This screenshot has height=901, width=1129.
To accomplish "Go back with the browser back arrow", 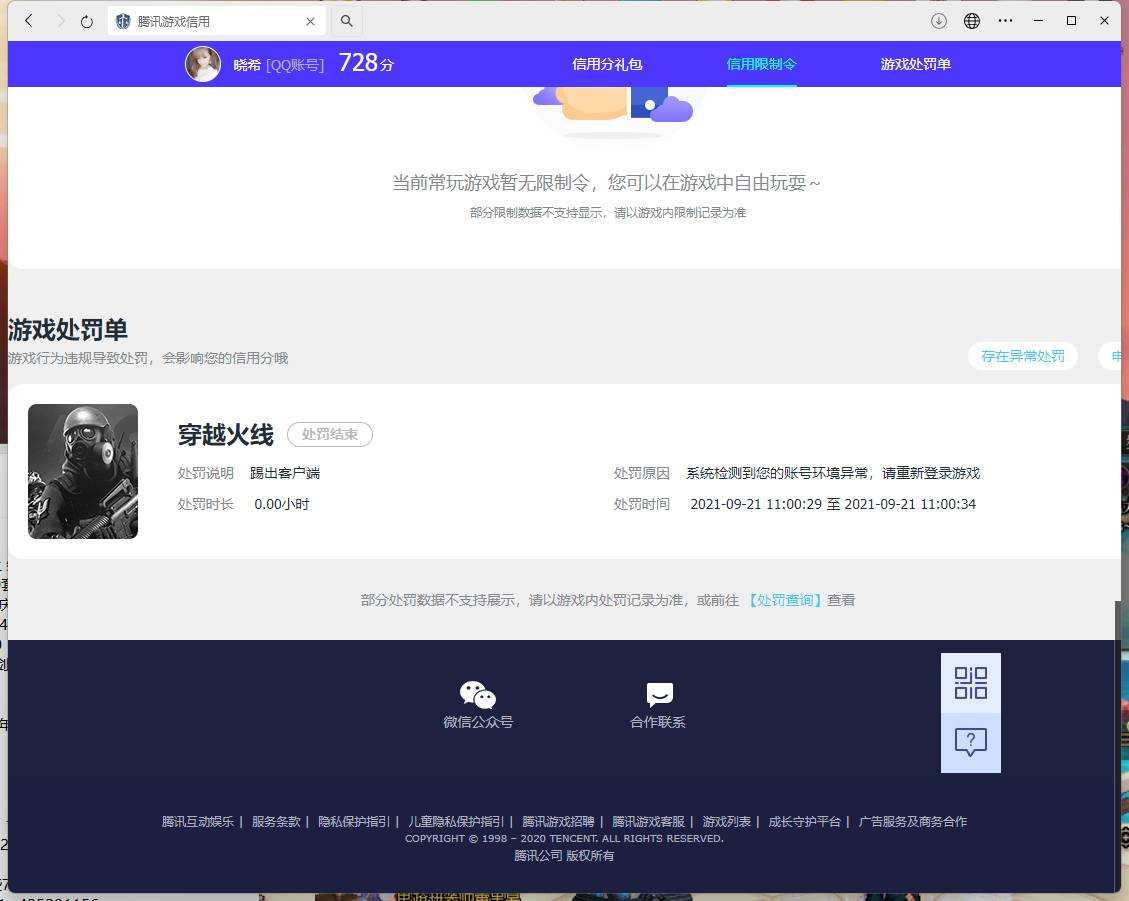I will pyautogui.click(x=29, y=21).
